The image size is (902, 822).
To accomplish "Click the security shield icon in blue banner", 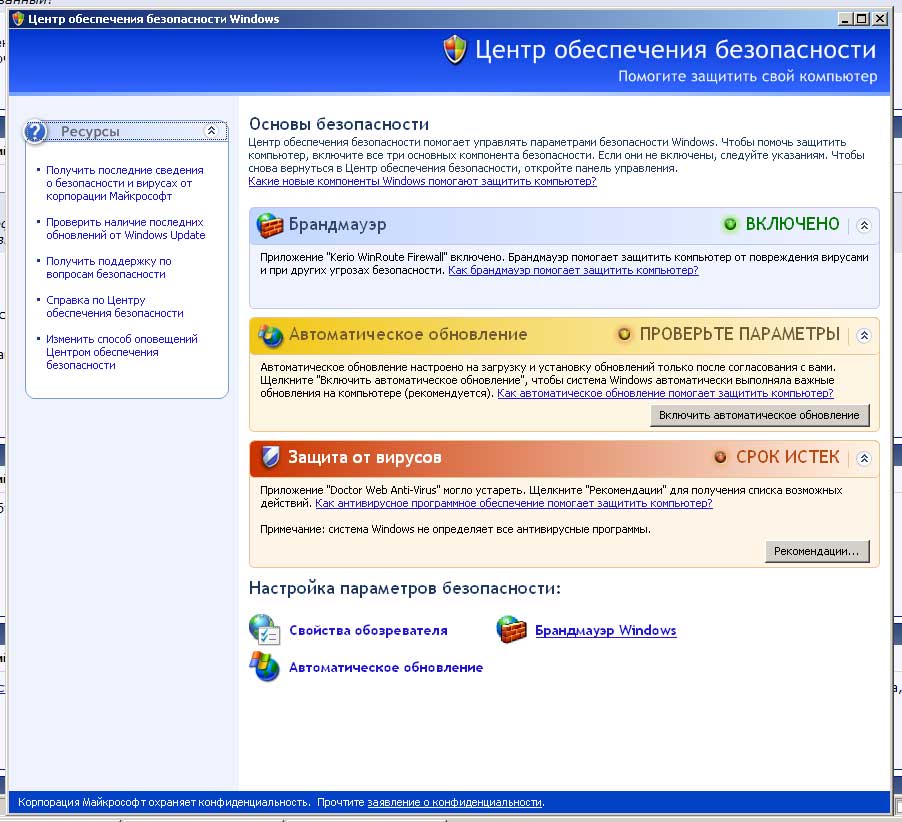I will tap(454, 50).
